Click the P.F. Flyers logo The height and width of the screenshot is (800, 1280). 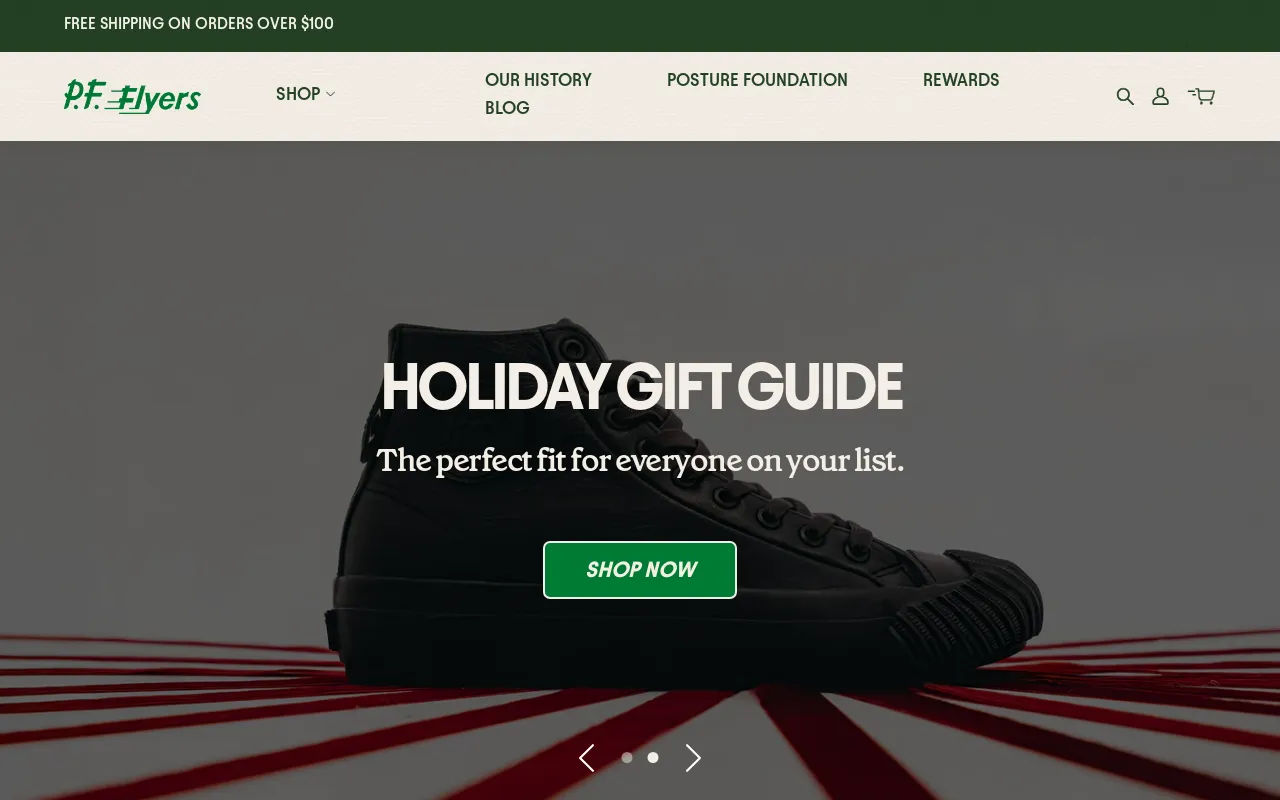click(x=132, y=96)
